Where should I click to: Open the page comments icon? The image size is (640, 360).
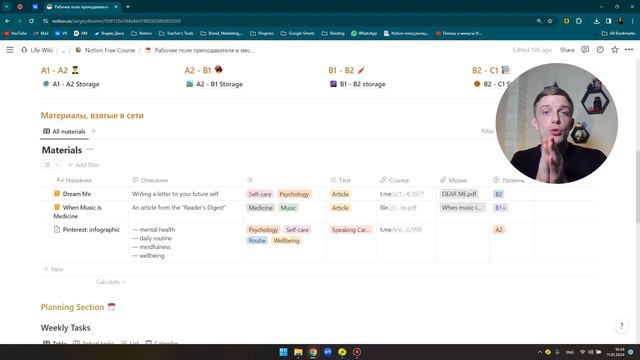pos(585,49)
